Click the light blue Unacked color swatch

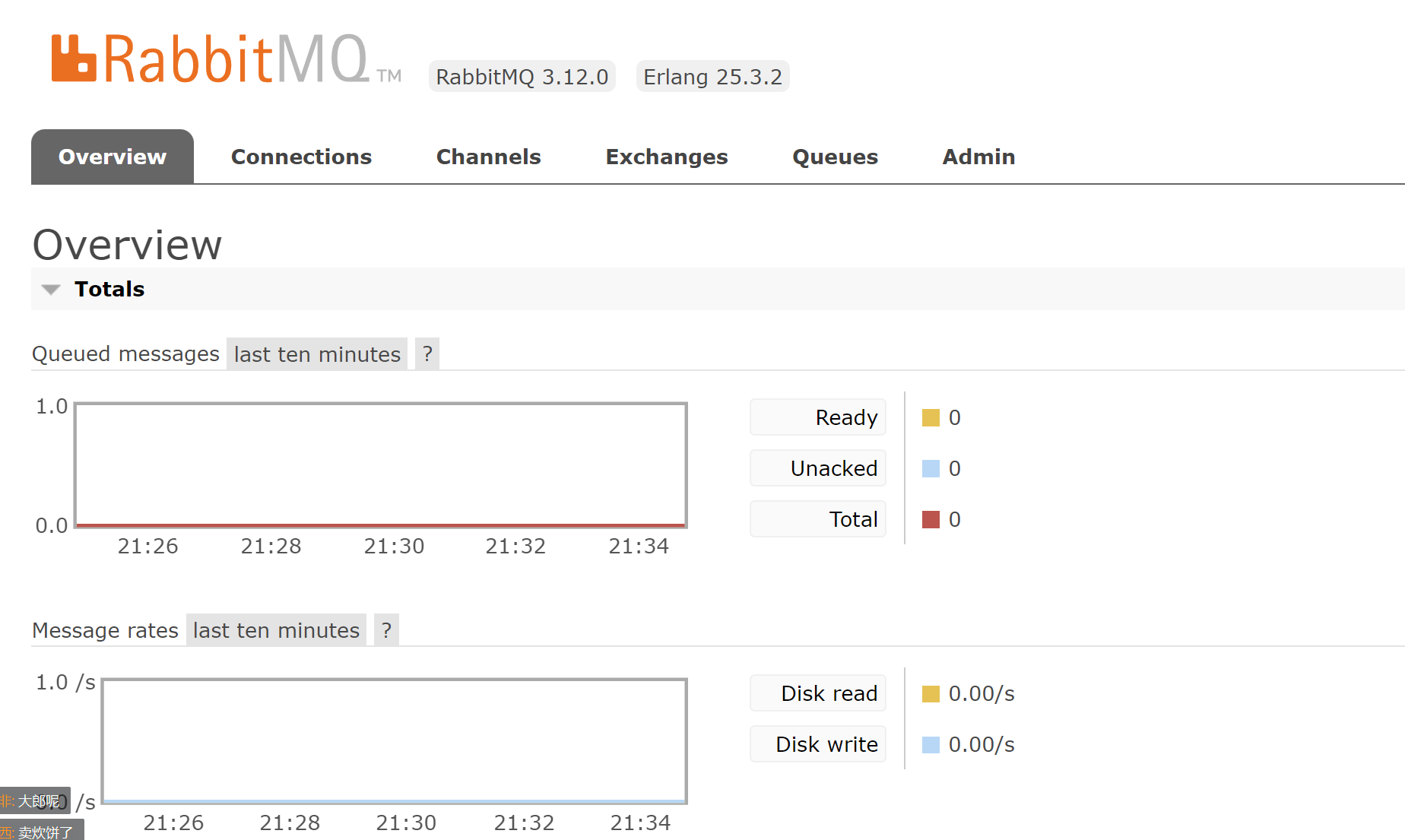(x=931, y=468)
